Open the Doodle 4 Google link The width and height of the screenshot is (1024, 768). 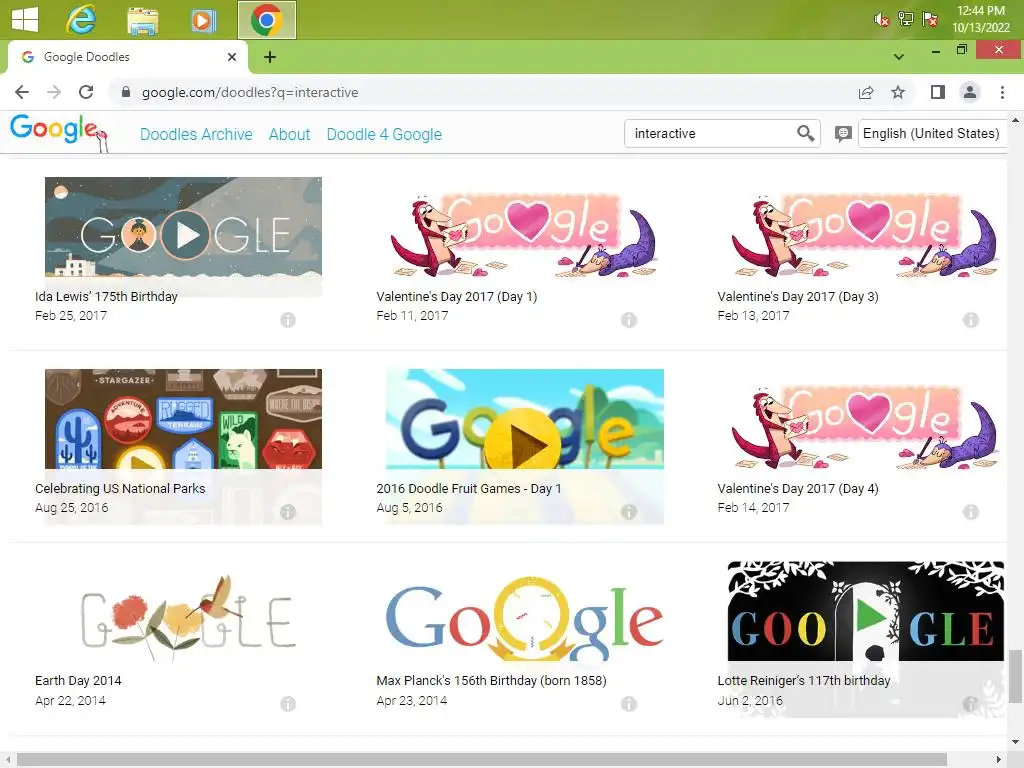pyautogui.click(x=384, y=134)
